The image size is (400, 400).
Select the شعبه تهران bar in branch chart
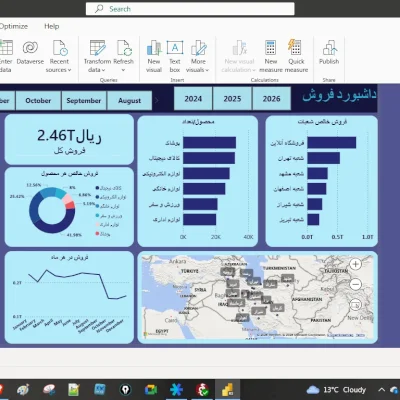[x=324, y=158]
